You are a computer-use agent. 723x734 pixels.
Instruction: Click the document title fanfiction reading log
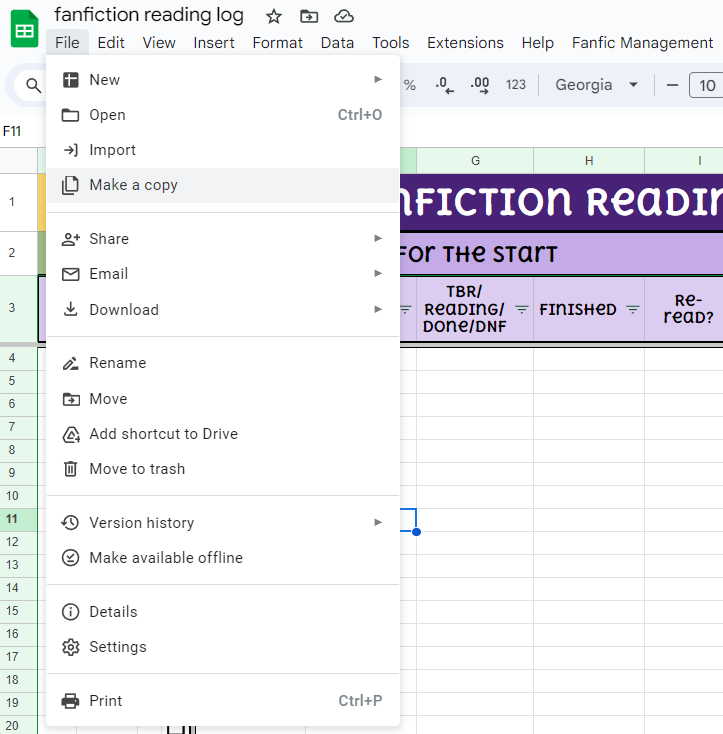tap(149, 15)
